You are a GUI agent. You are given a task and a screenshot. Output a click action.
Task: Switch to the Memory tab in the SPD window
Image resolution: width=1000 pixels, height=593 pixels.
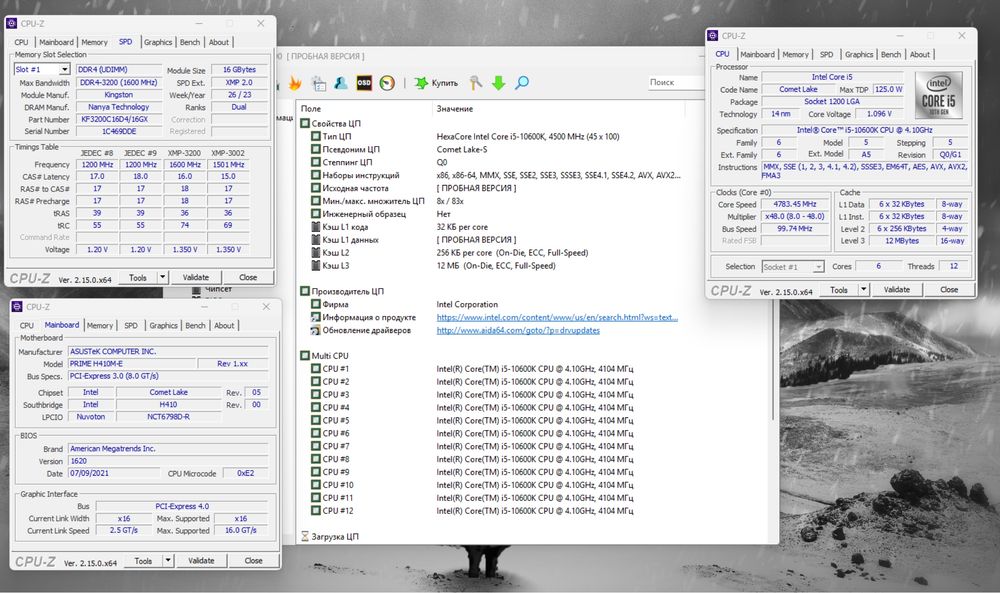pyautogui.click(x=94, y=42)
